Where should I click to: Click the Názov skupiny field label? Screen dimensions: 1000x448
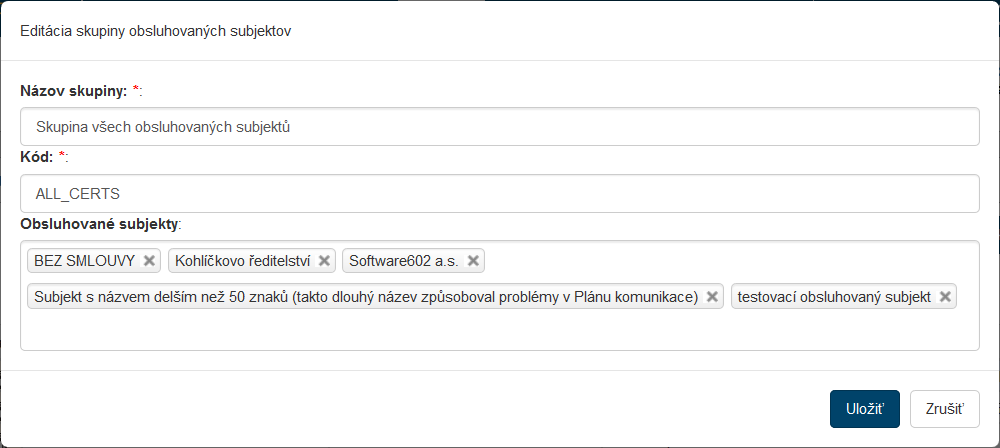73,91
